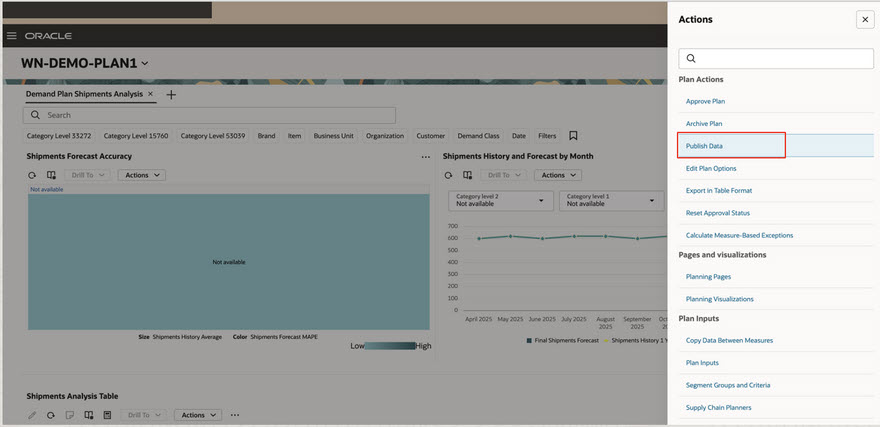
Task: Click the magnifier icon in Actions search
Action: point(691,58)
